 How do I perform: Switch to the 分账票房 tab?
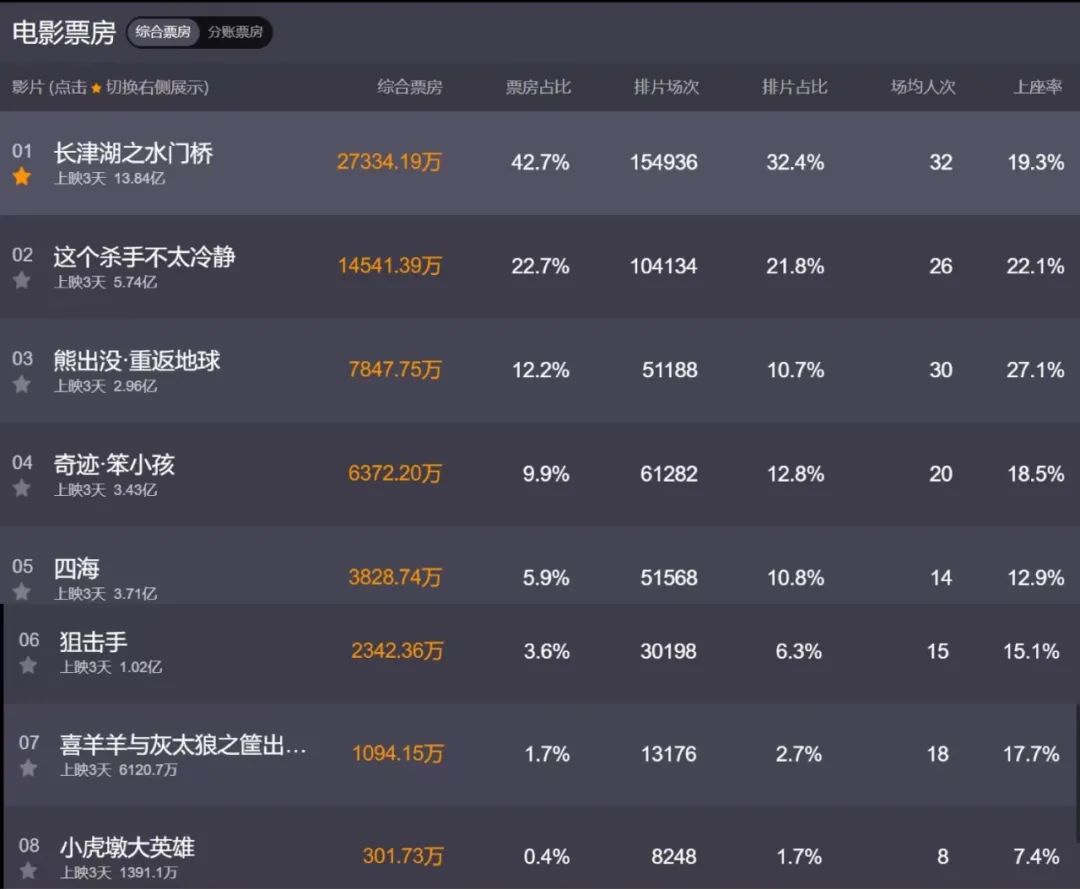(x=235, y=32)
